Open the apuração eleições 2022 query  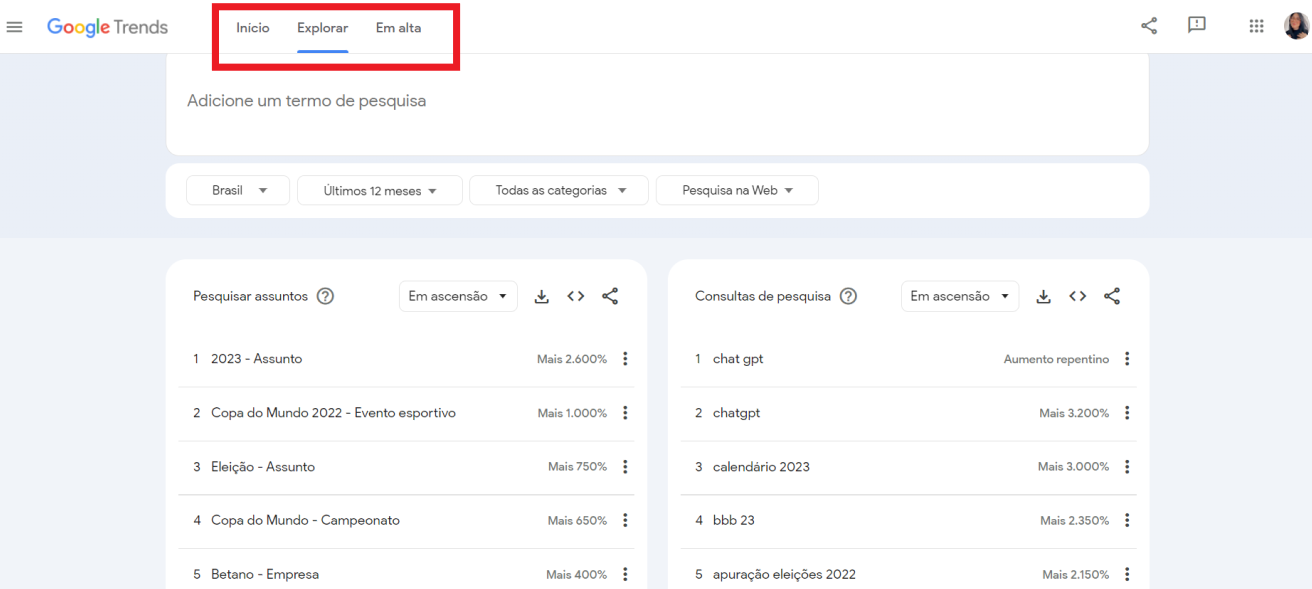tap(784, 575)
